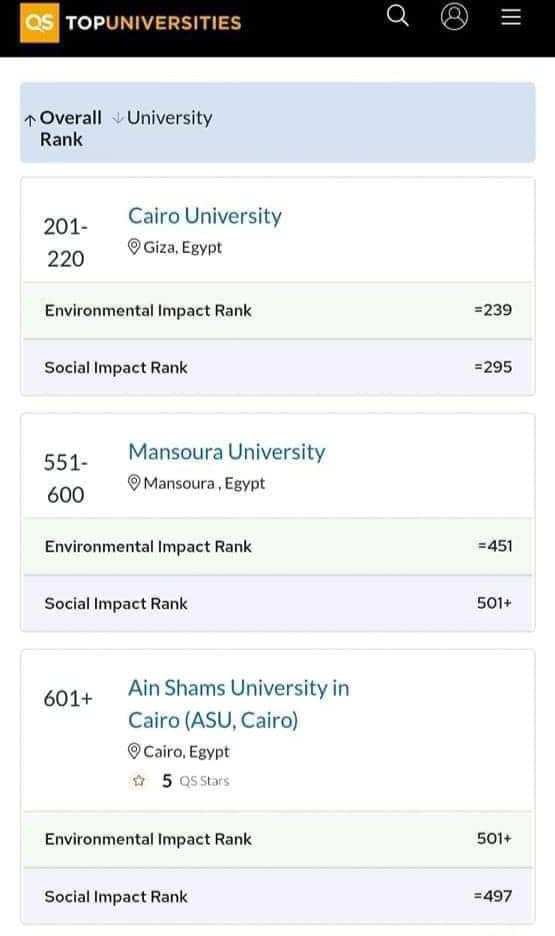Open Cairo University link
The width and height of the screenshot is (555, 936).
[x=205, y=216]
